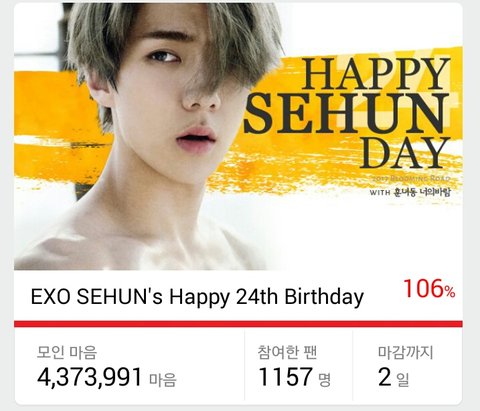
Task: Click the HAPPY SEHUN DAY headline text
Action: click(347, 113)
